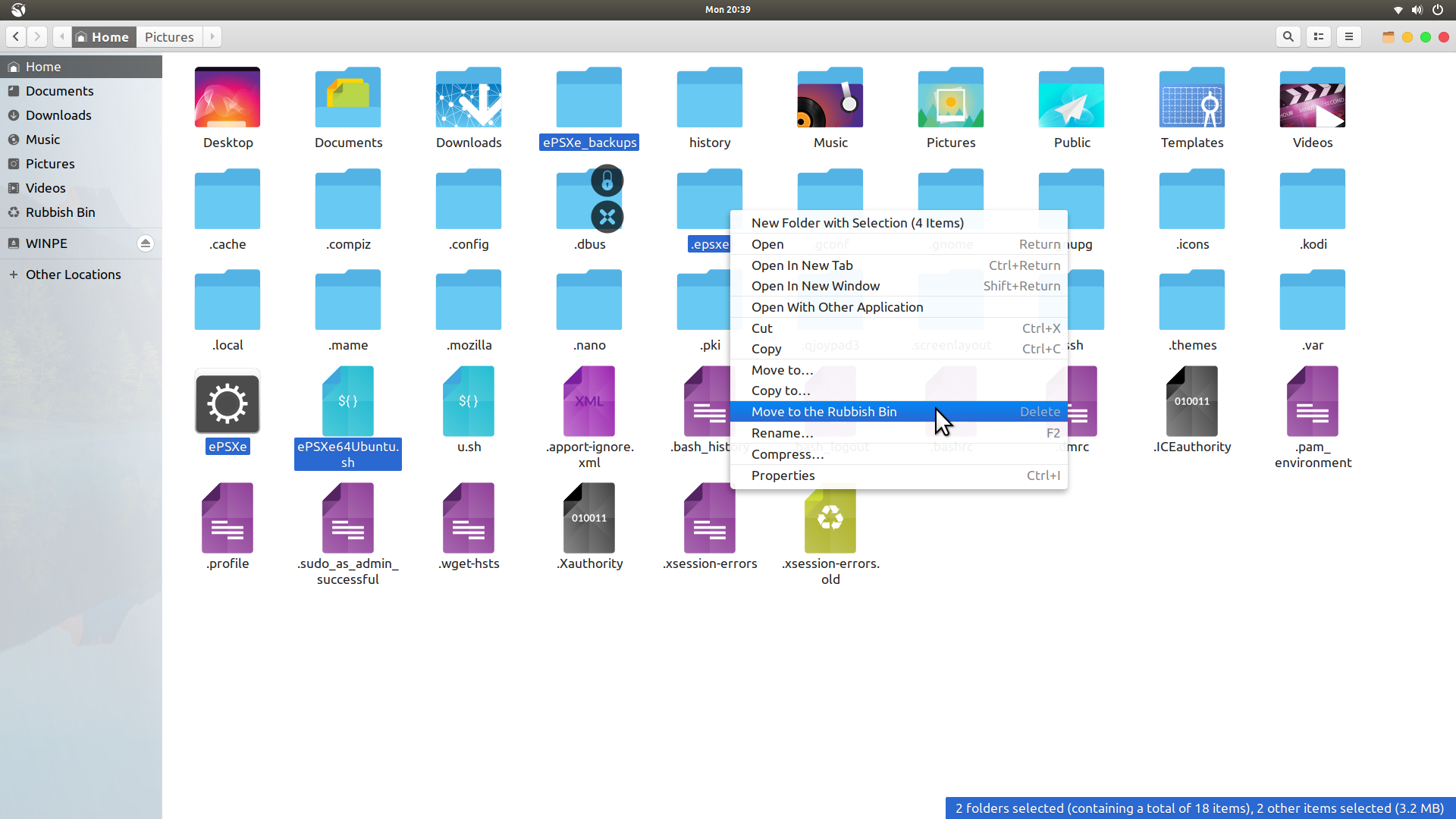Open the Videos folder icon in grid
The height and width of the screenshot is (819, 1456).
click(x=1313, y=97)
